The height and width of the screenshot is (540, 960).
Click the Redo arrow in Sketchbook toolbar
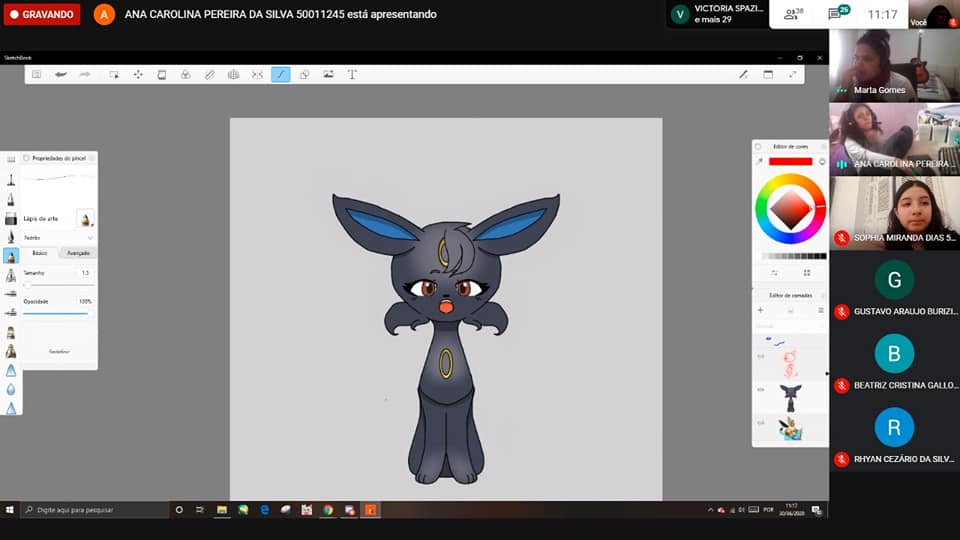coord(85,75)
